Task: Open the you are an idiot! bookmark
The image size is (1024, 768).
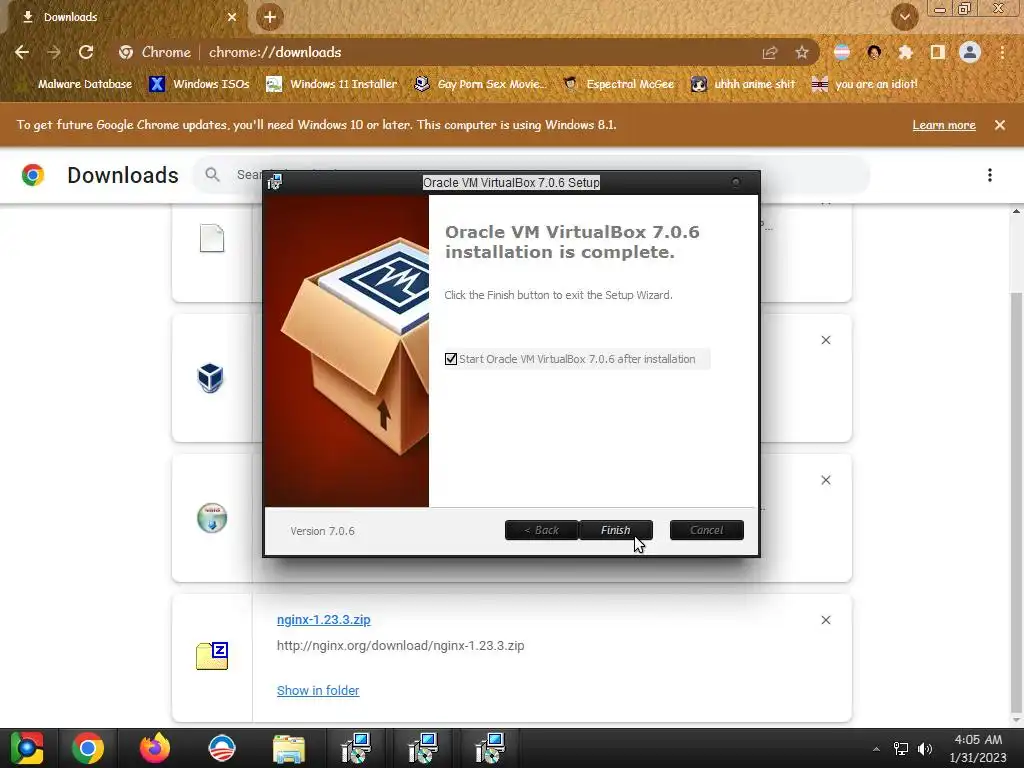Action: [x=865, y=84]
